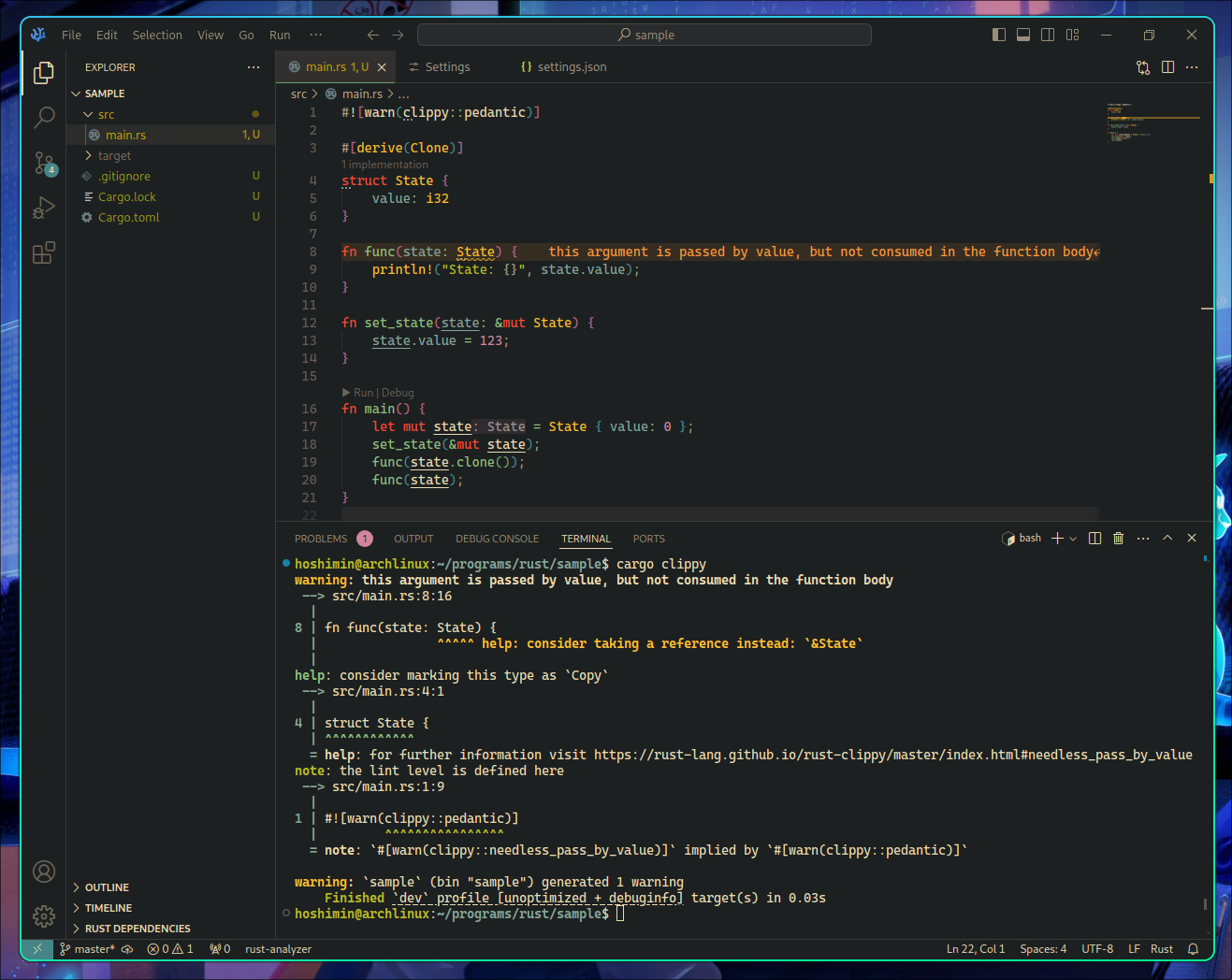Expand the target folder
Viewport: 1232px width, 980px height.
click(114, 156)
